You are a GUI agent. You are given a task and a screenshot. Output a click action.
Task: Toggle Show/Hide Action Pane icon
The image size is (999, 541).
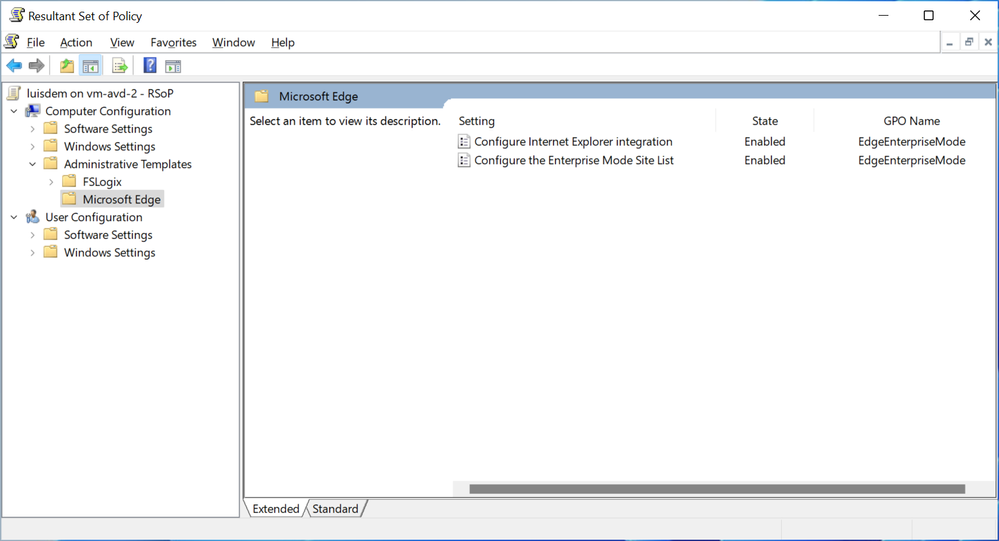pos(173,66)
